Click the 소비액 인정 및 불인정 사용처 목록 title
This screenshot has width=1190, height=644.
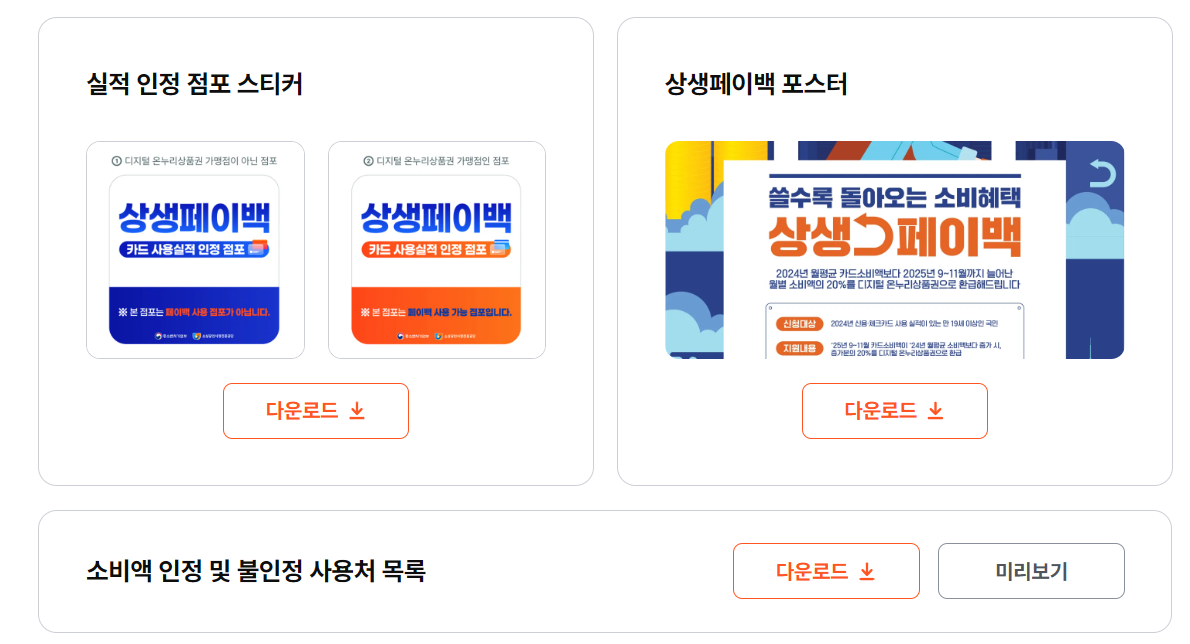tap(256, 570)
